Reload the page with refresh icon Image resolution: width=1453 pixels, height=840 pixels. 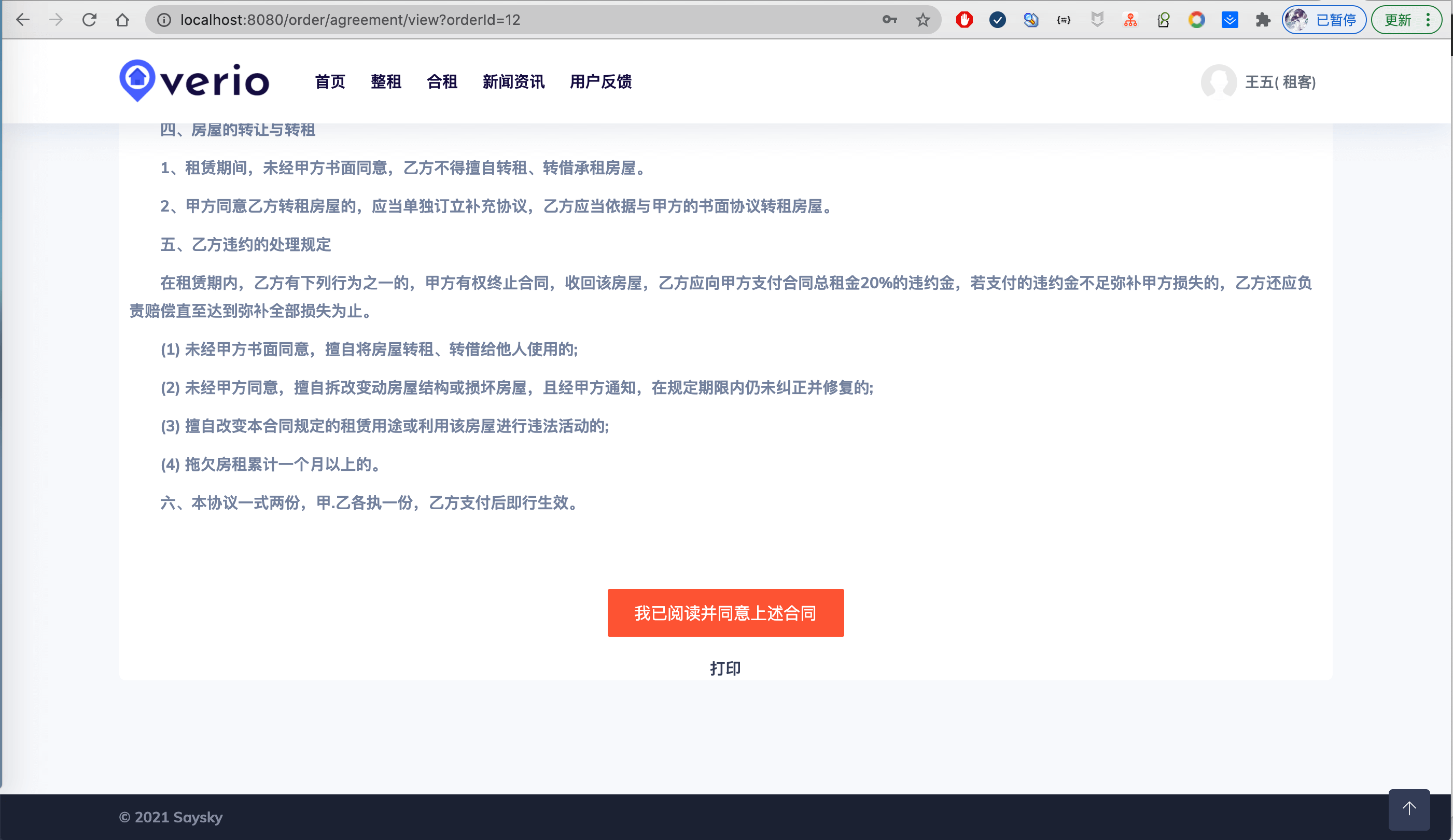[x=89, y=20]
